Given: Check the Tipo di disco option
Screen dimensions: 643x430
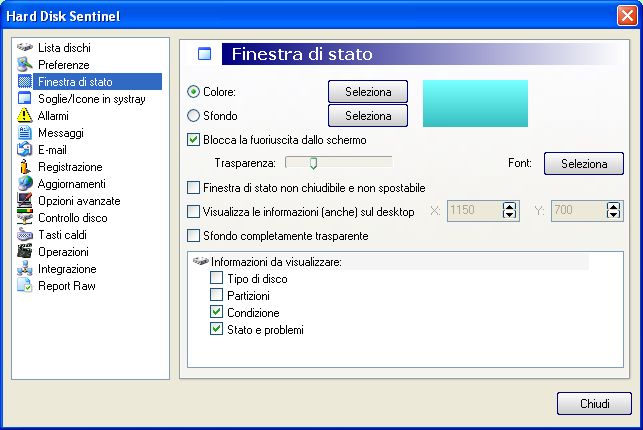Looking at the screenshot, I should 216,278.
